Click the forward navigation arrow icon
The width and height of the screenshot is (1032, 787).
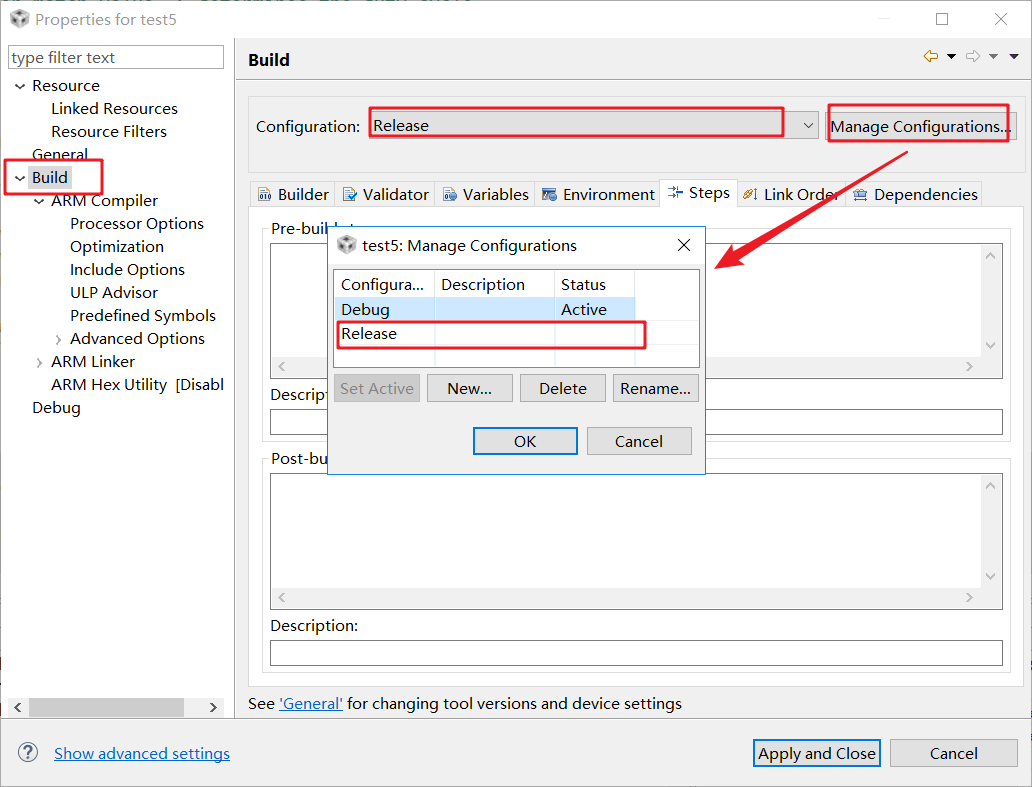[973, 57]
